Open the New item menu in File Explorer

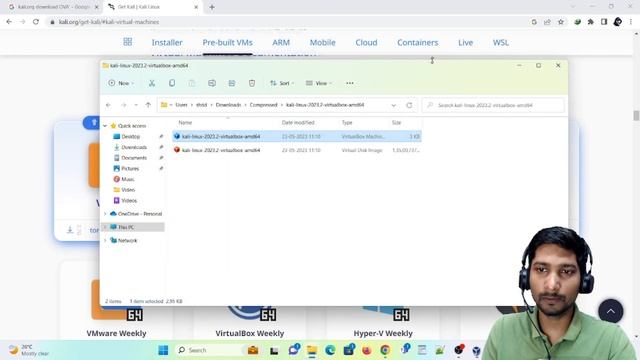121,83
